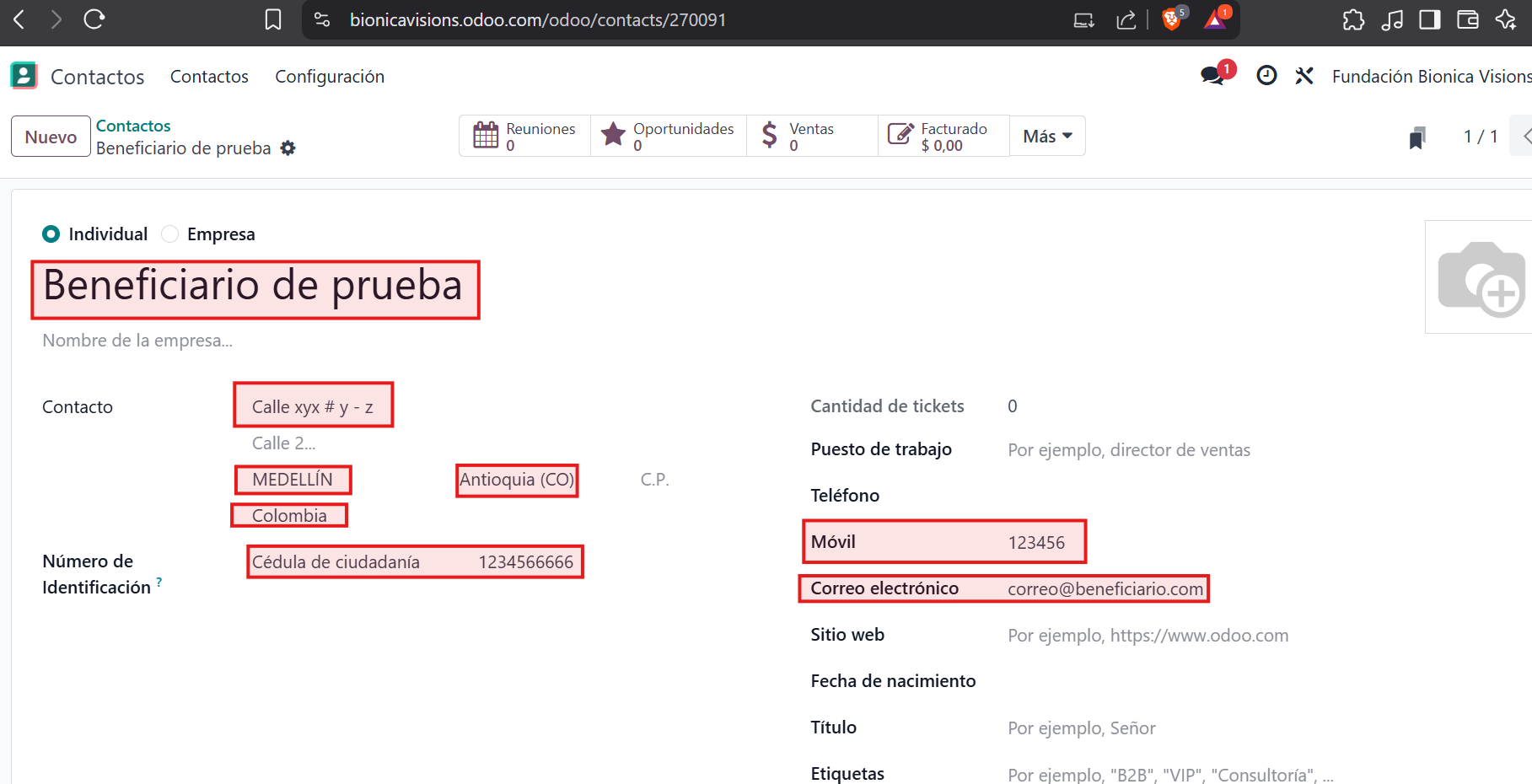Click the Contactos breadcrumb link
This screenshot has height=784, width=1532.
point(133,126)
